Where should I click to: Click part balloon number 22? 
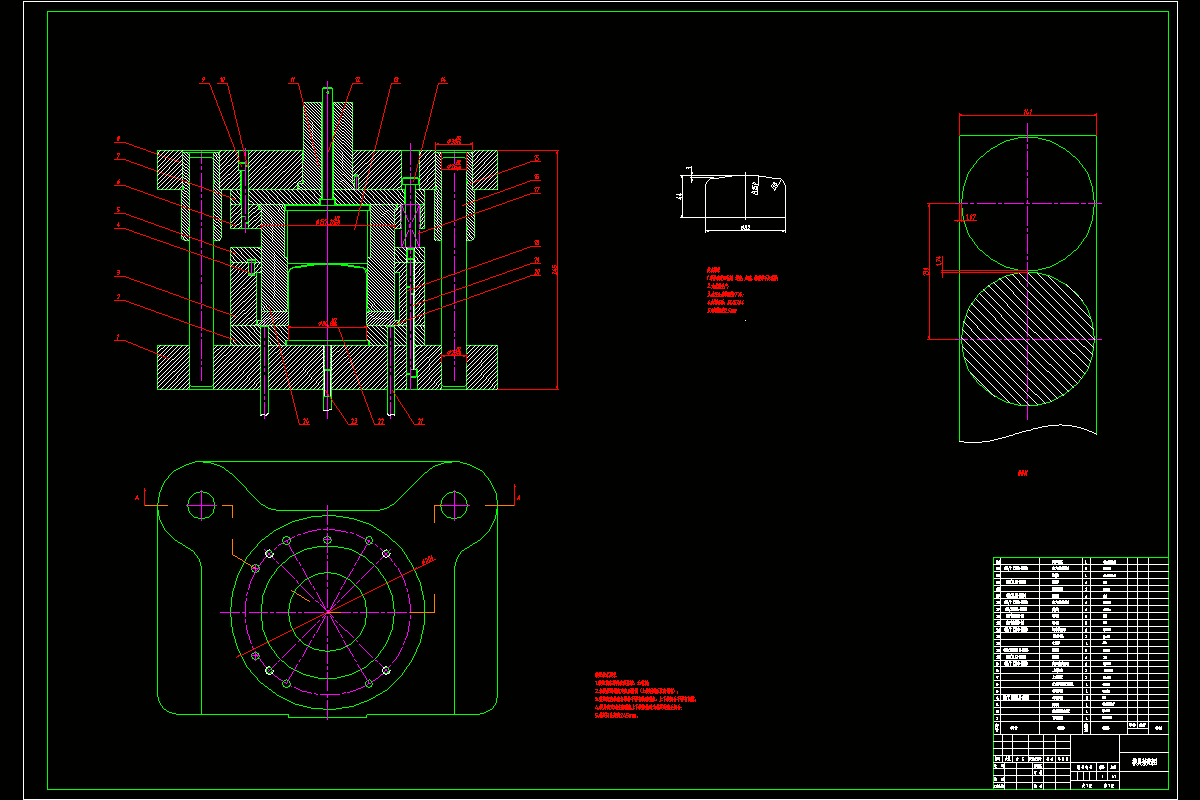(381, 422)
